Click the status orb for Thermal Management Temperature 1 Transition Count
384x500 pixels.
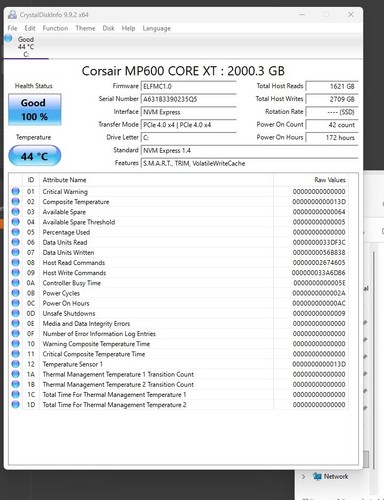tap(15, 374)
